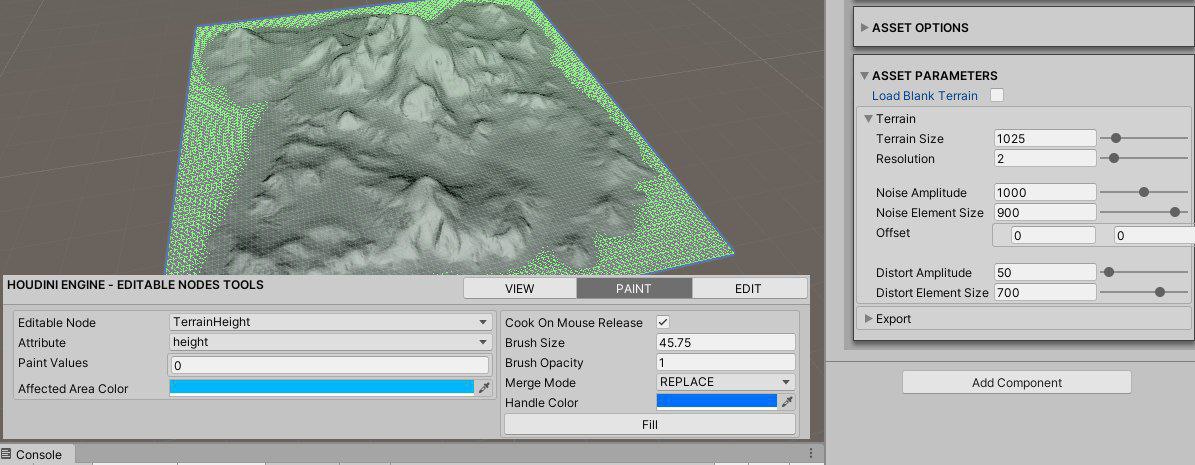Image resolution: width=1195 pixels, height=465 pixels.
Task: Click the 'Editable Node' label
Action: tap(56, 322)
